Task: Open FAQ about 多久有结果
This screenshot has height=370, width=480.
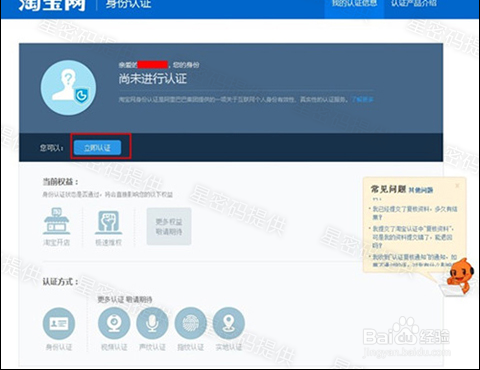Action: tap(415, 213)
